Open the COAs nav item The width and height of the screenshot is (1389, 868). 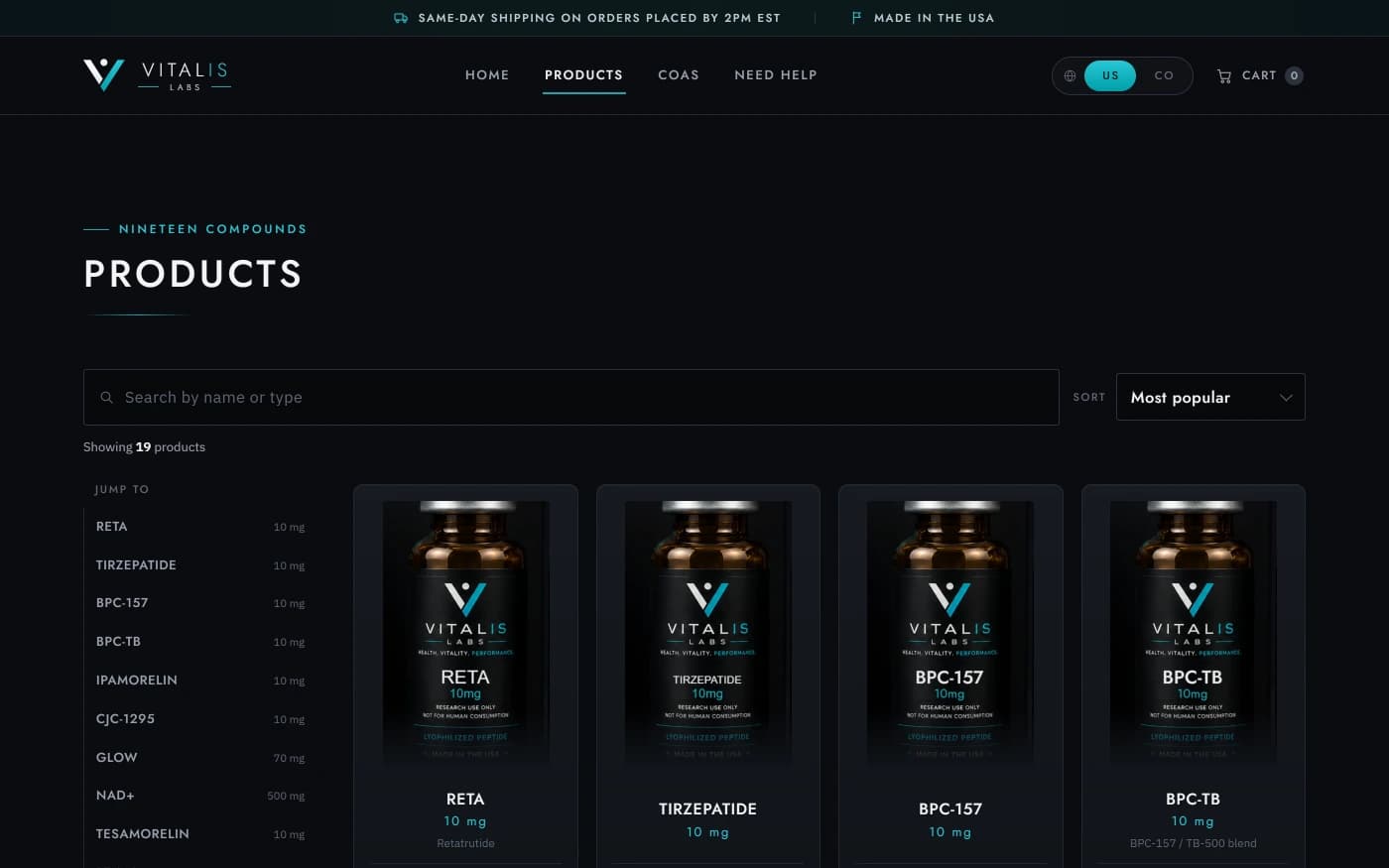click(679, 75)
